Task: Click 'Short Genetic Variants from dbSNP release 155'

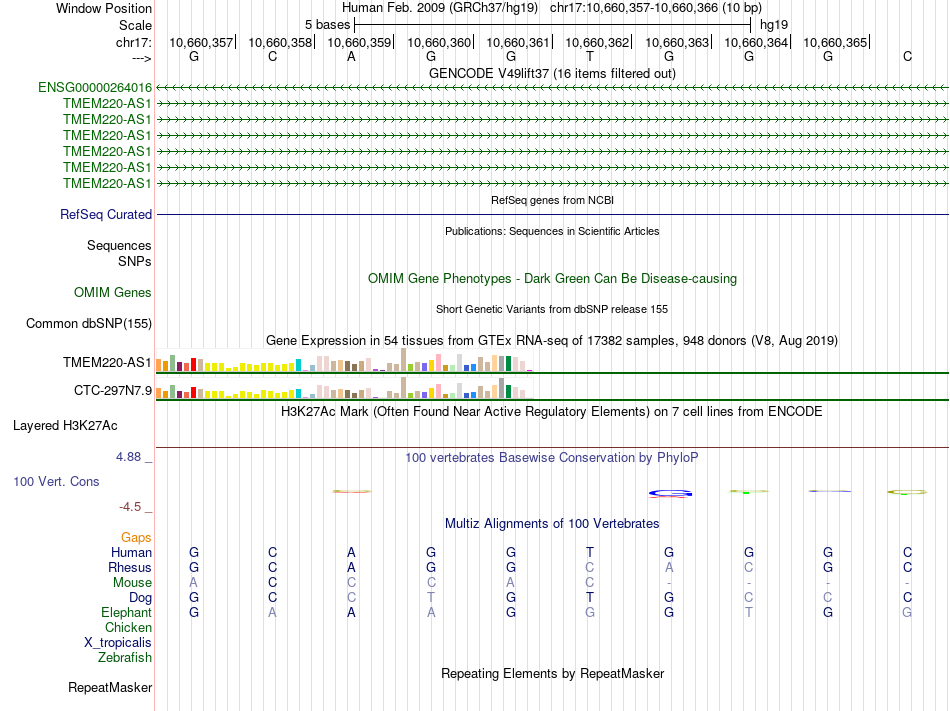Action: point(552,309)
